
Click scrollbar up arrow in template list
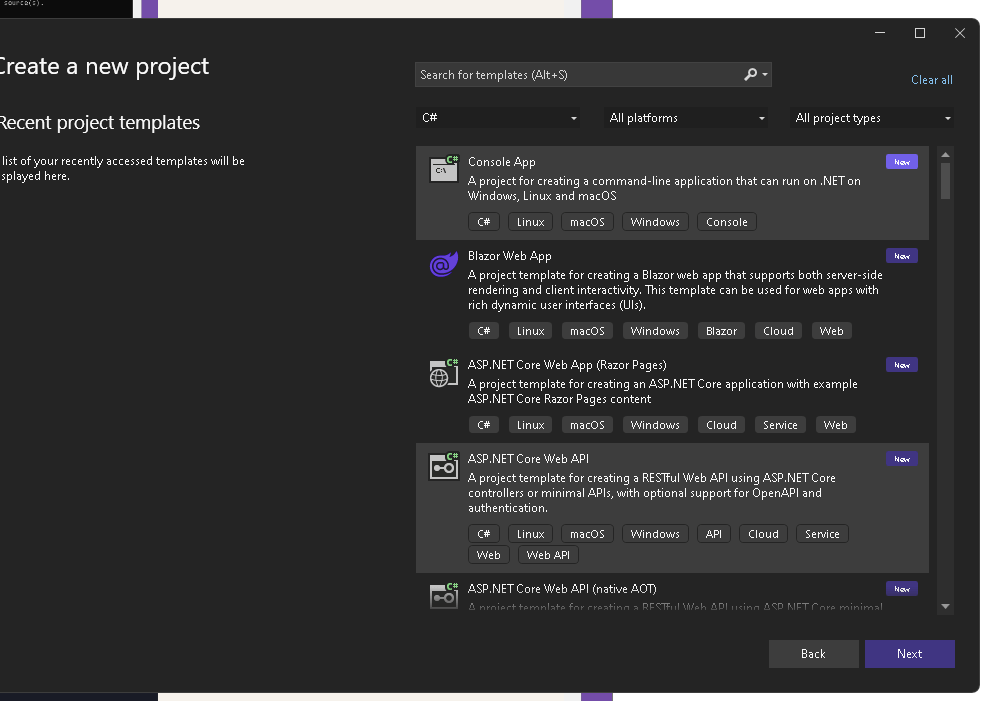click(x=945, y=155)
